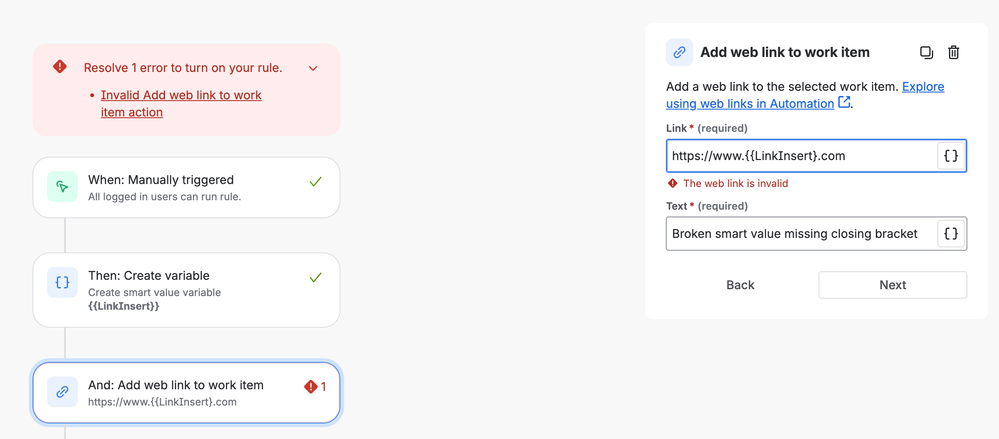Click the Next button
999x439 pixels.
pos(892,285)
